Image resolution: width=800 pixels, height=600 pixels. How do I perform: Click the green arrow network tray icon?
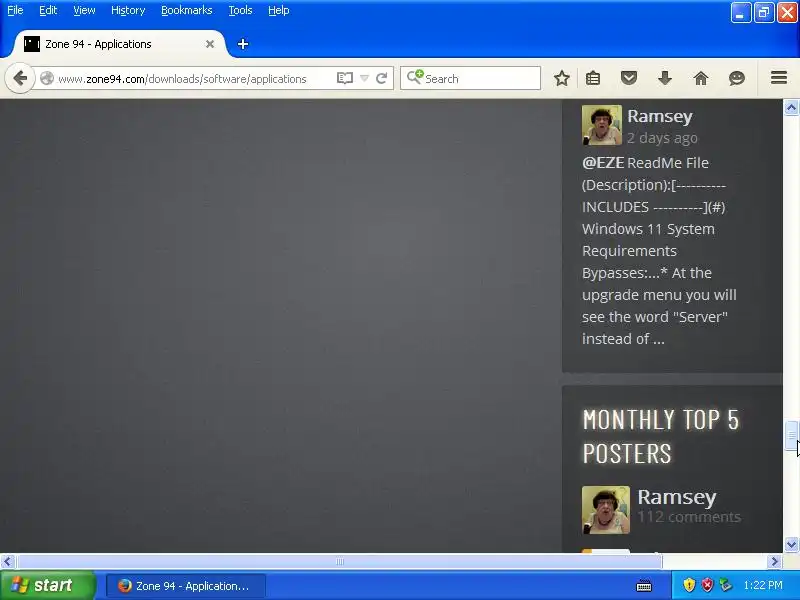point(725,585)
